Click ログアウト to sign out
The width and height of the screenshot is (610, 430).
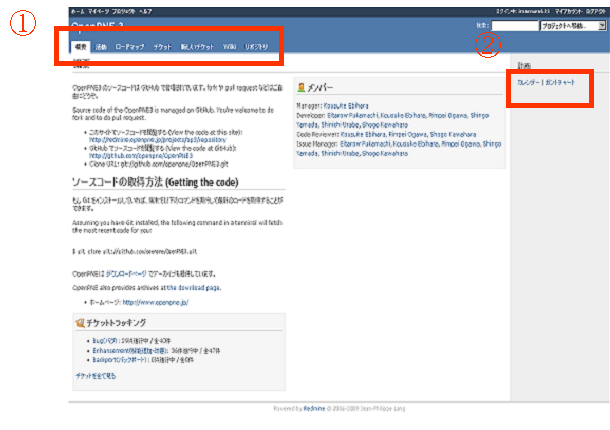[596, 11]
